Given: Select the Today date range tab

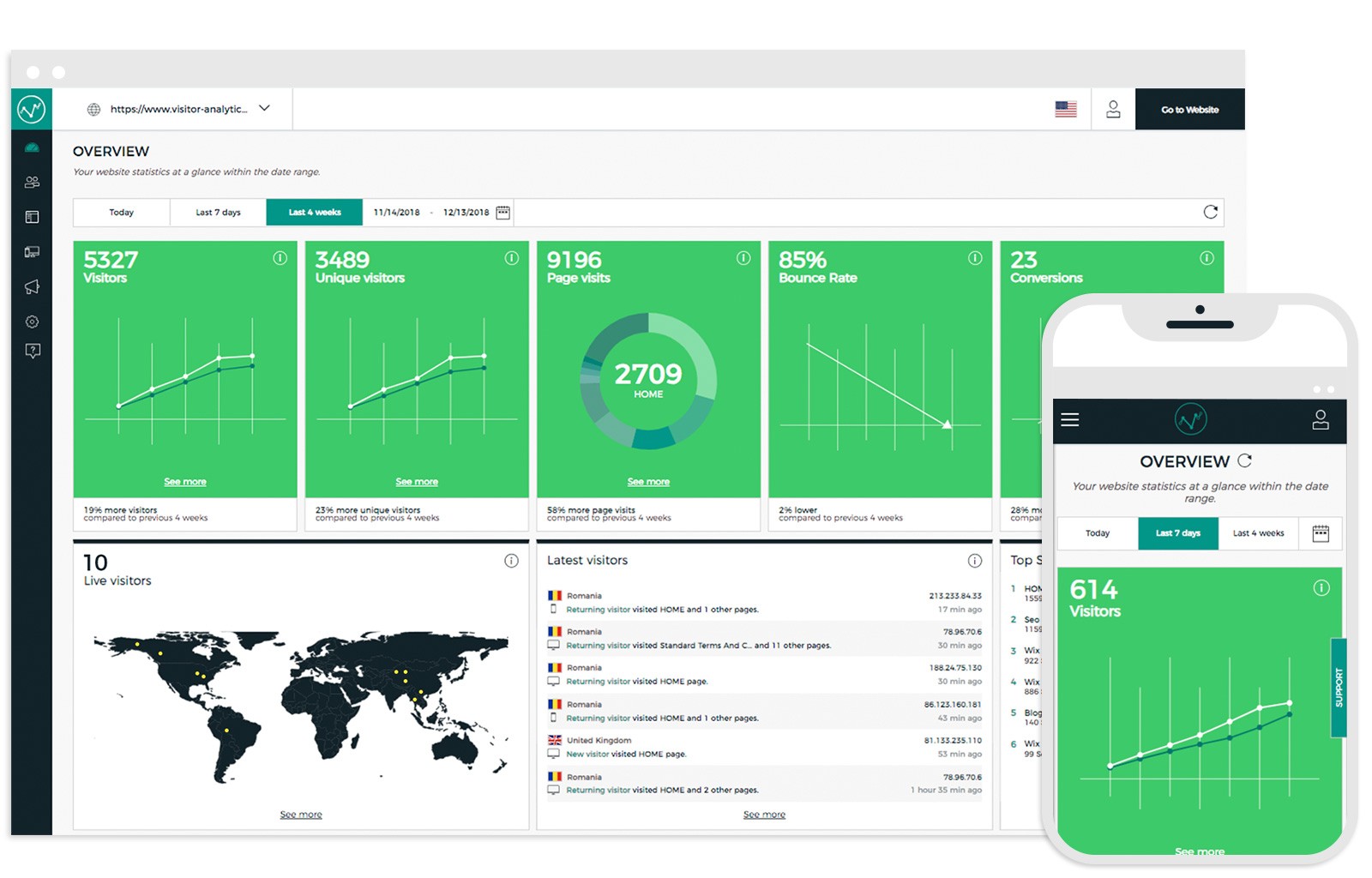Looking at the screenshot, I should [121, 212].
